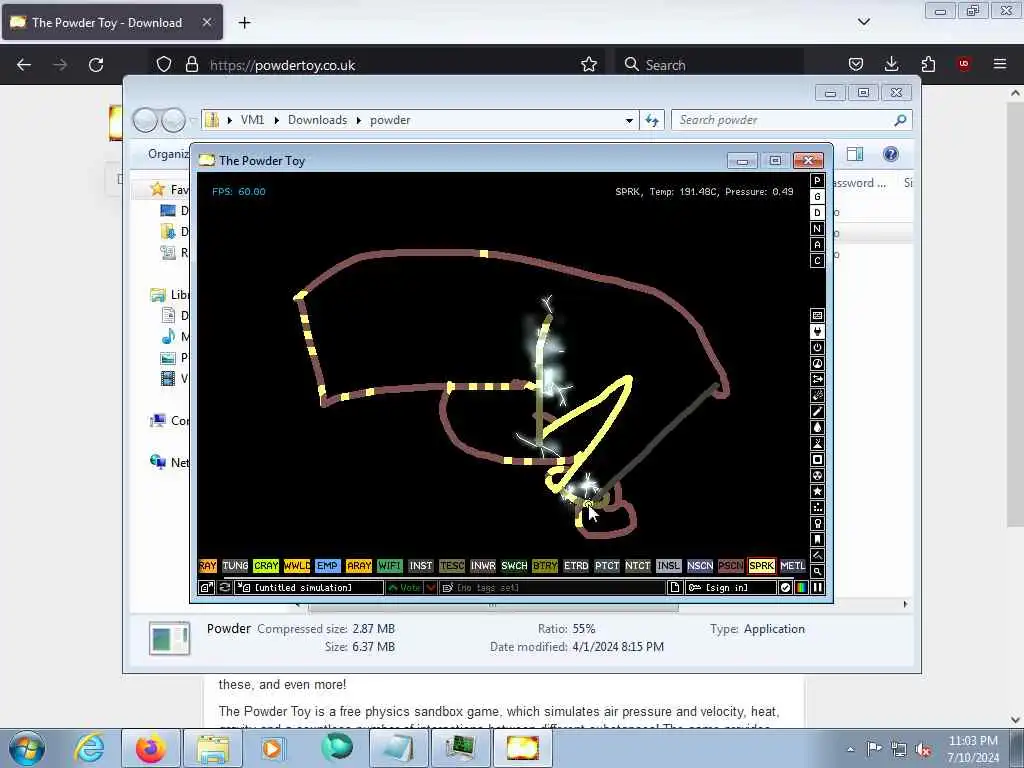Screen dimensions: 1024x768
Task: Click the Explorer horizontal scrollbar thumb
Action: coord(493,606)
